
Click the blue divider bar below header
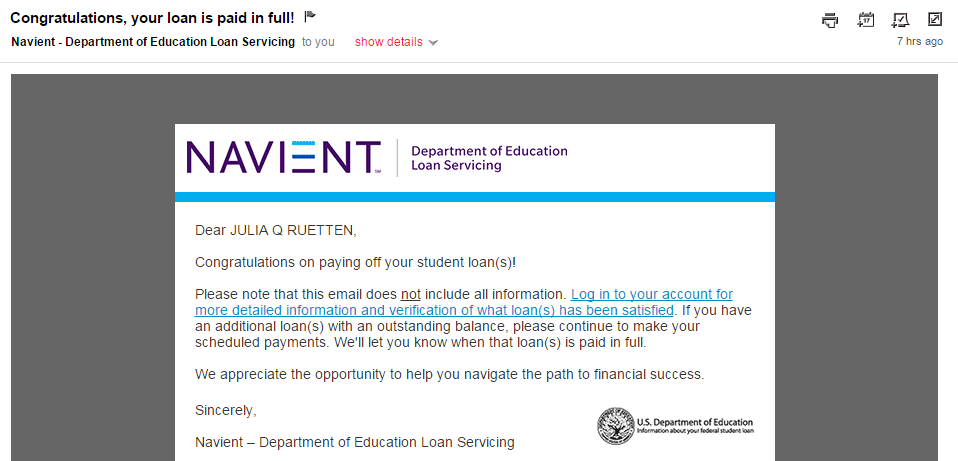click(x=475, y=197)
